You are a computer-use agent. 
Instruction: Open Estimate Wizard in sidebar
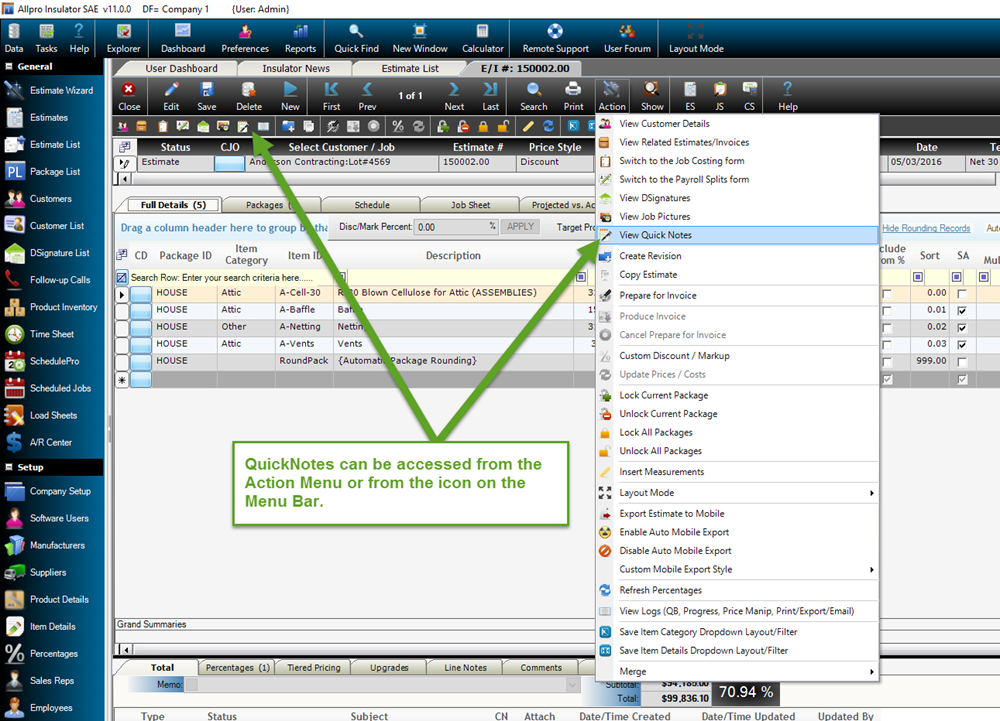[x=50, y=91]
